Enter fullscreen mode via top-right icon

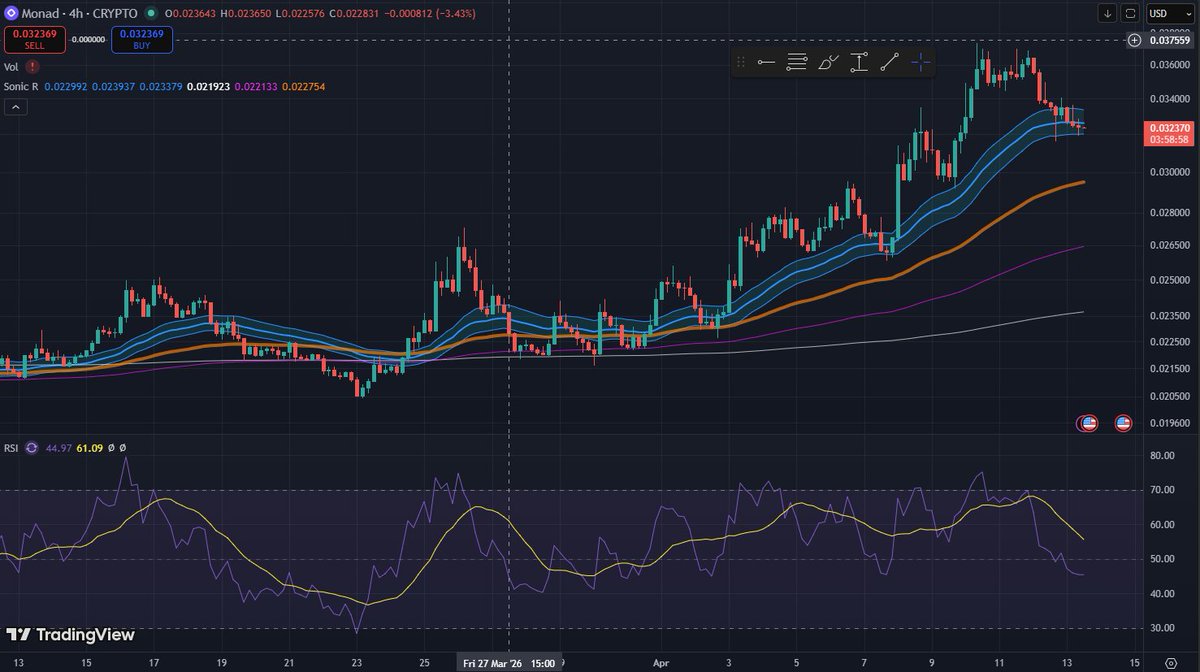pyautogui.click(x=1130, y=13)
